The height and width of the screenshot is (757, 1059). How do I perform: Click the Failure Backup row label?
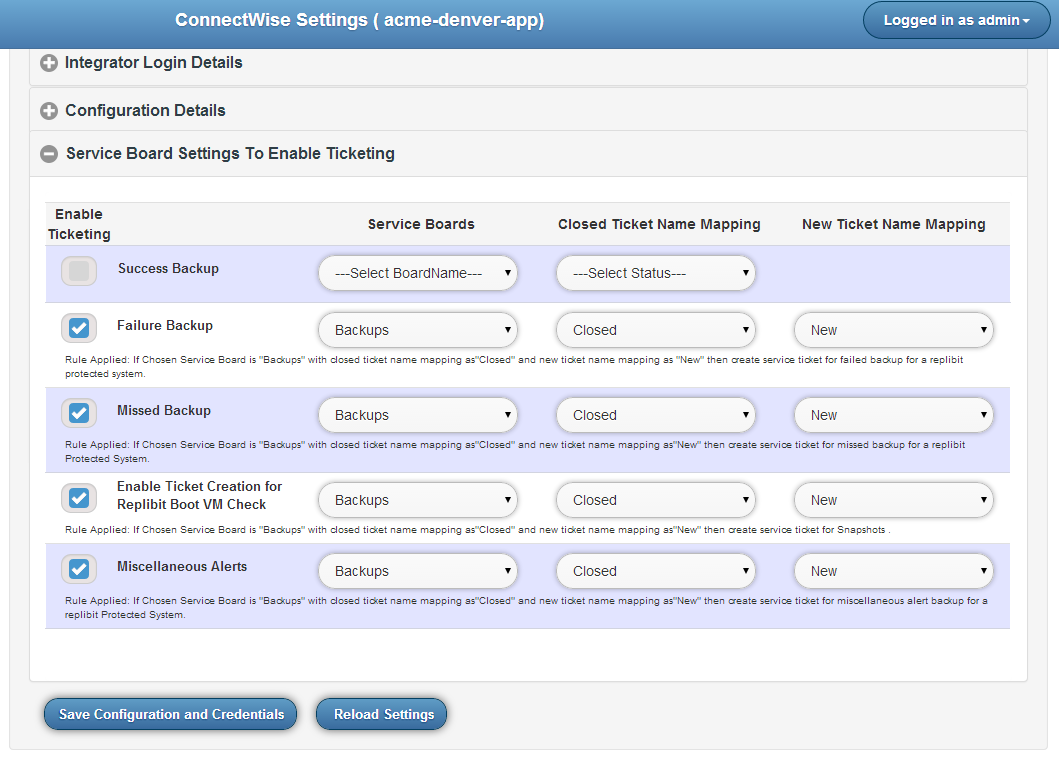click(x=165, y=325)
